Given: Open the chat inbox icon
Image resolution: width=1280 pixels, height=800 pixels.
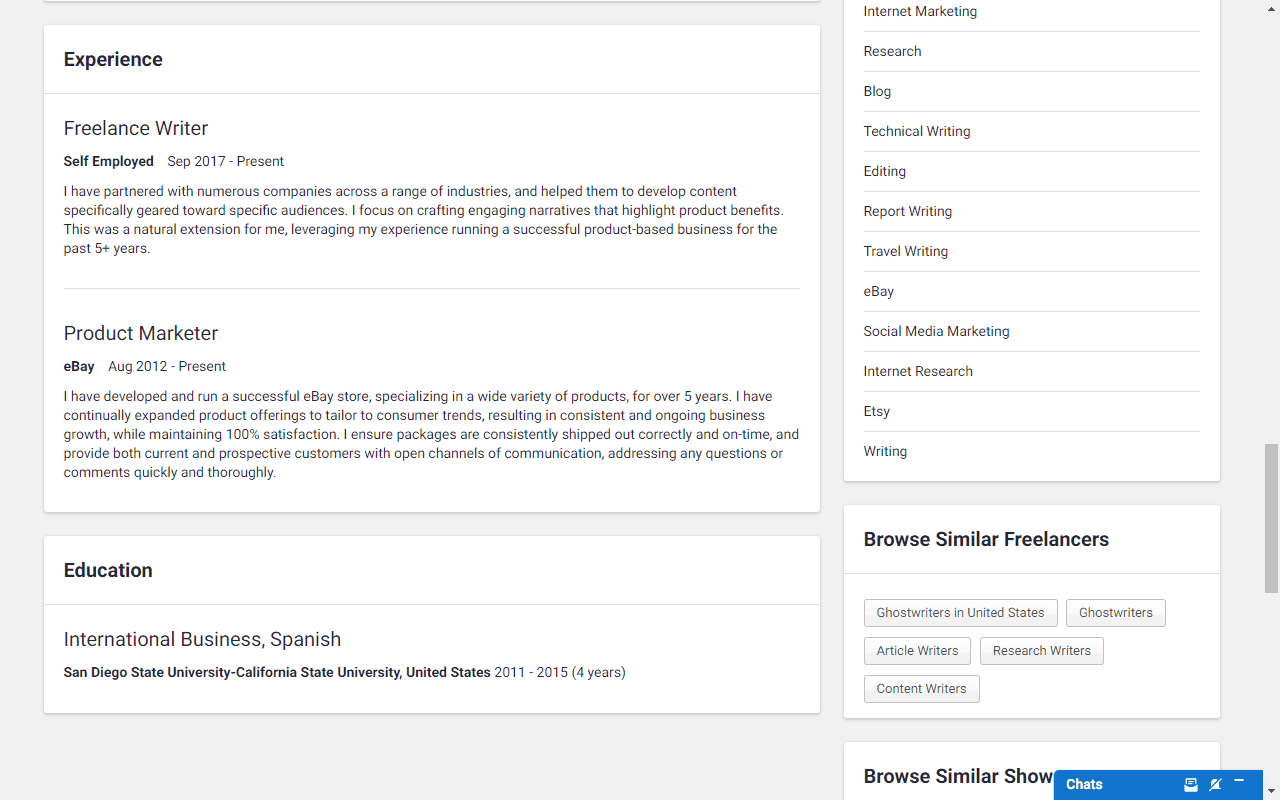Looking at the screenshot, I should [x=1191, y=784].
